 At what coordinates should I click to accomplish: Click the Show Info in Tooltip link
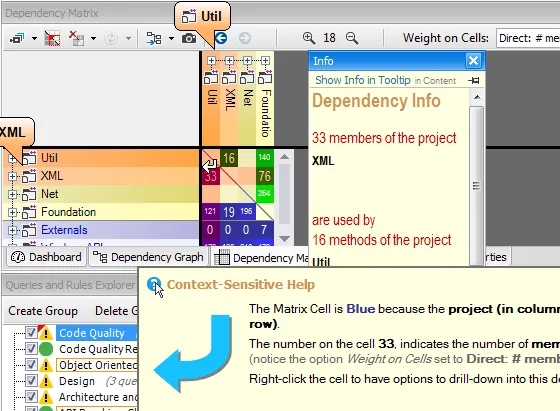click(x=362, y=80)
